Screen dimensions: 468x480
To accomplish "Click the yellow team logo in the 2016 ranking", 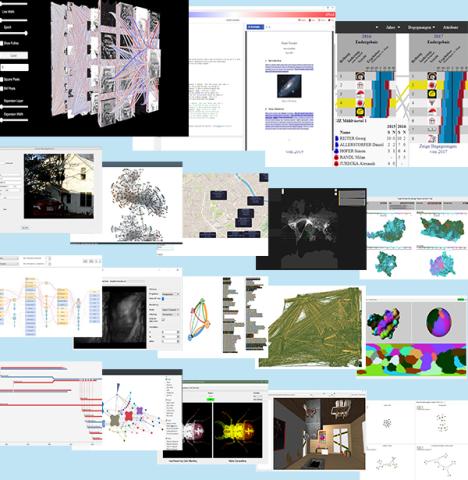I will (360, 112).
